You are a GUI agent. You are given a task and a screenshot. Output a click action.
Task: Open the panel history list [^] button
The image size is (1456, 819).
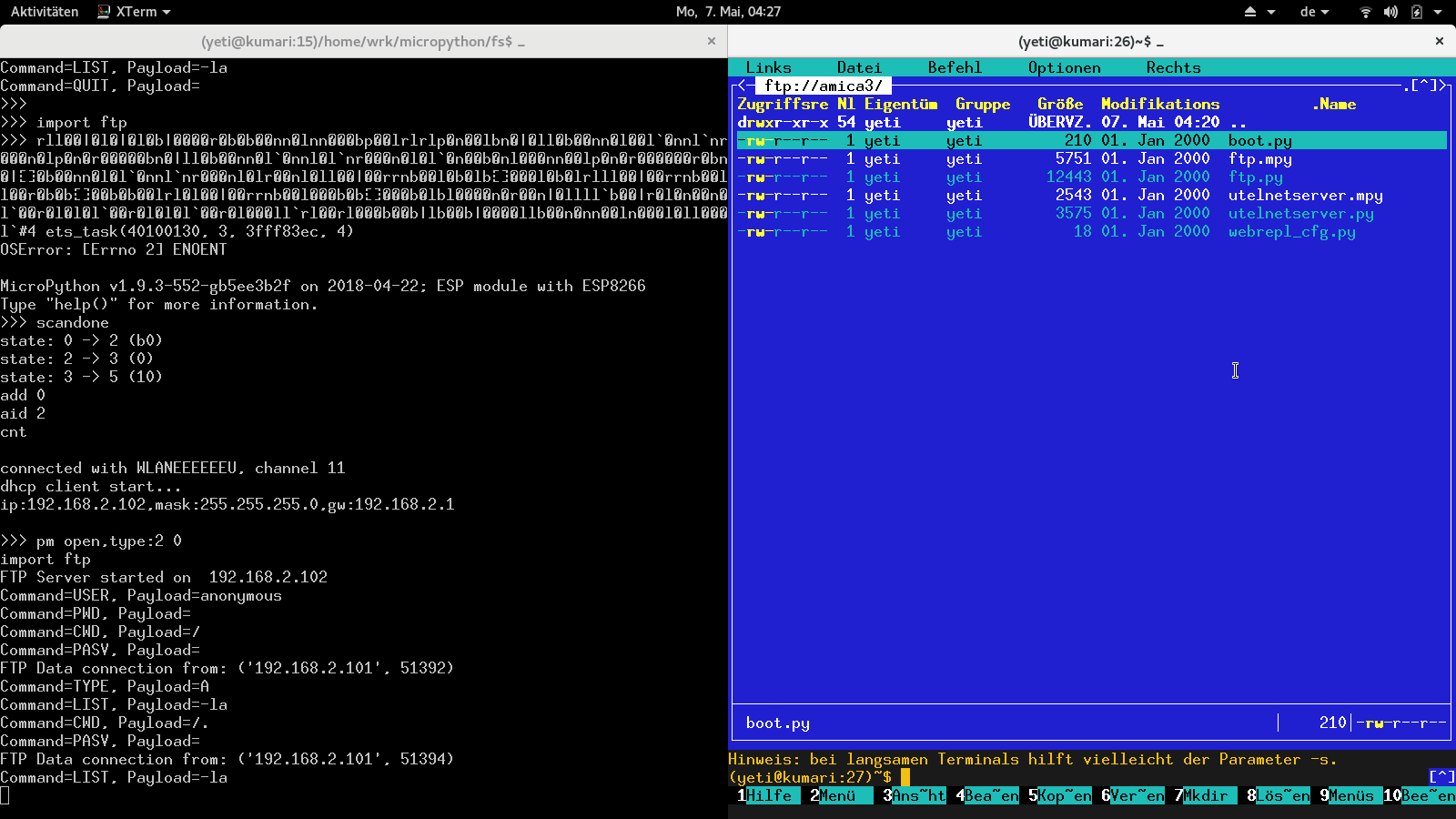click(1424, 86)
